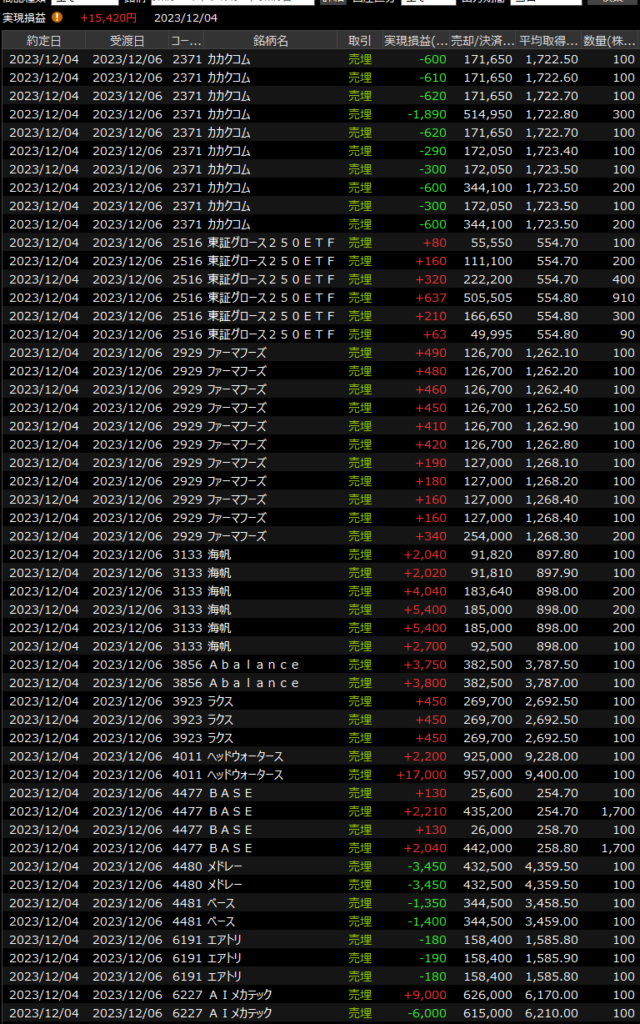Click the 平均取得 column header
640x1024 pixels.
coord(549,41)
